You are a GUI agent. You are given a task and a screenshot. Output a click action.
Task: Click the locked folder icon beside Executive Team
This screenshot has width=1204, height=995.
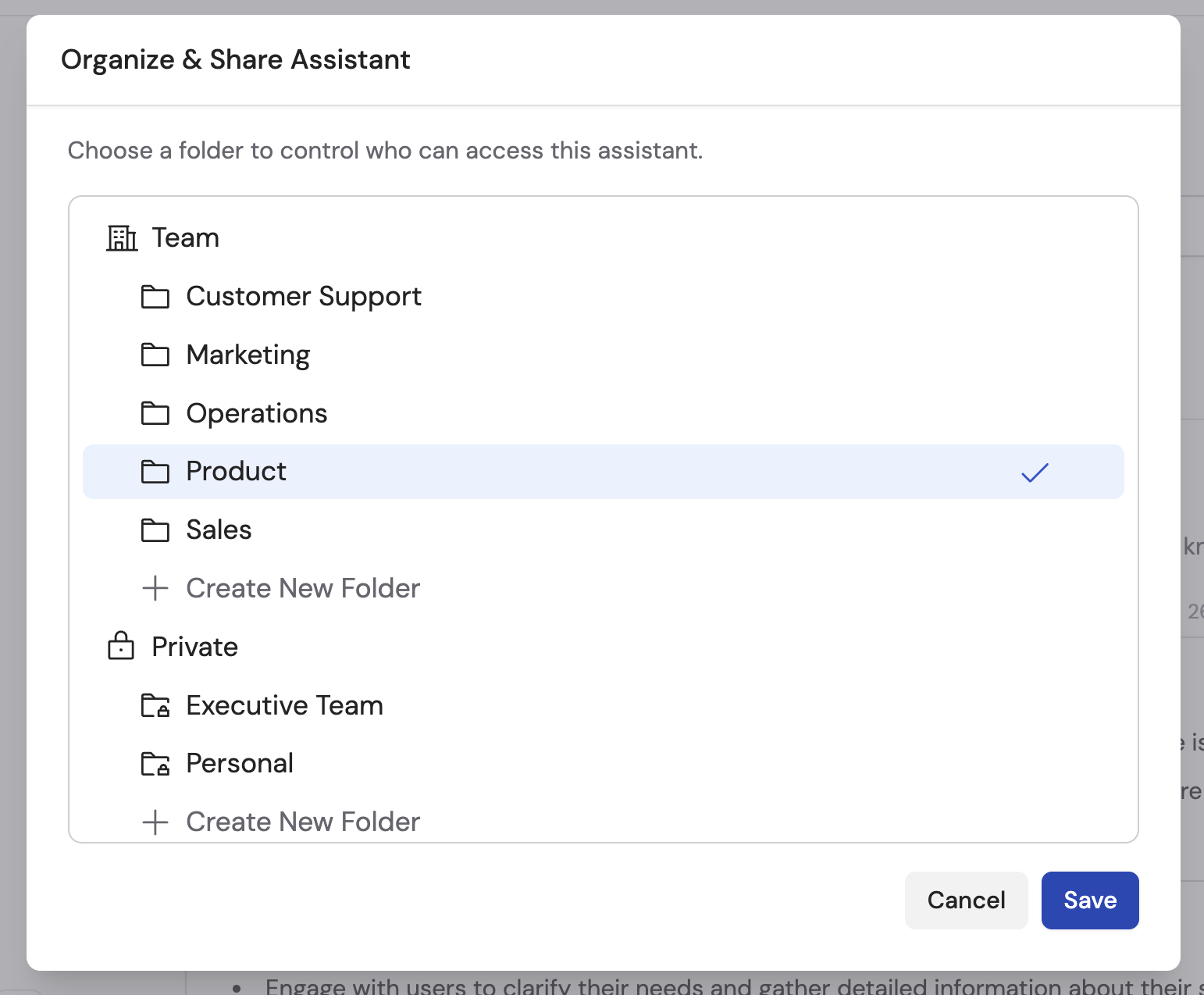[x=155, y=705]
